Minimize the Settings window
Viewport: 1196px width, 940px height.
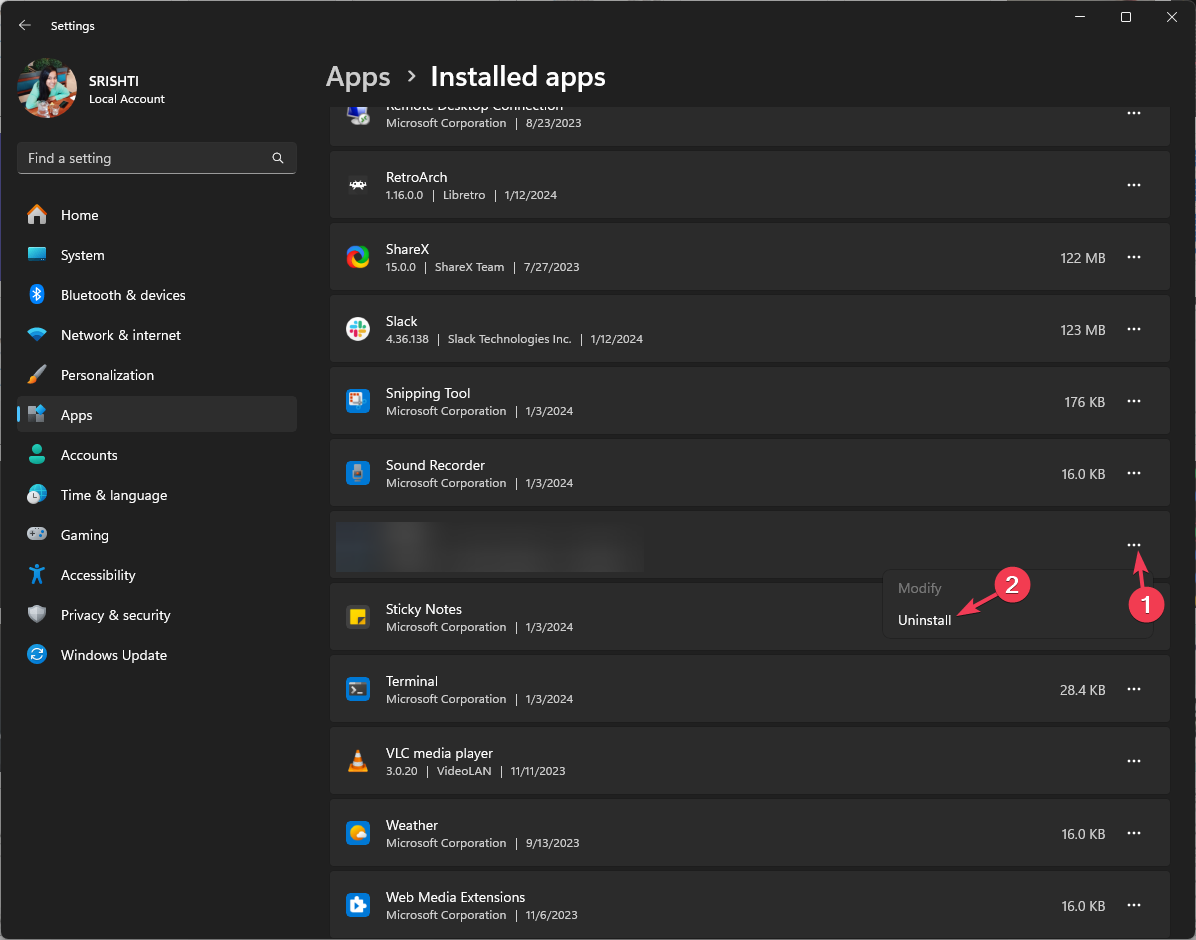(1080, 17)
